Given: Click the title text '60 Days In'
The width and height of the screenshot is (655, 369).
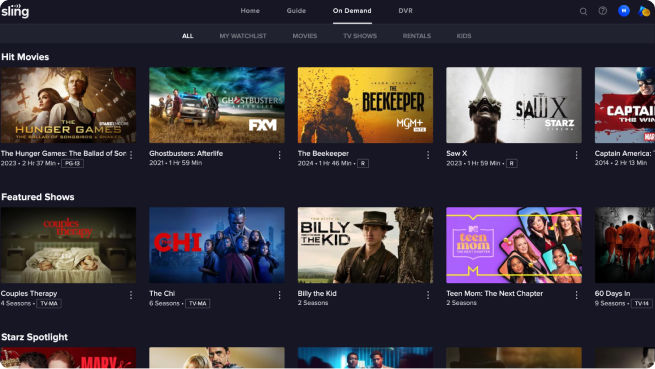Looking at the screenshot, I should coord(612,293).
